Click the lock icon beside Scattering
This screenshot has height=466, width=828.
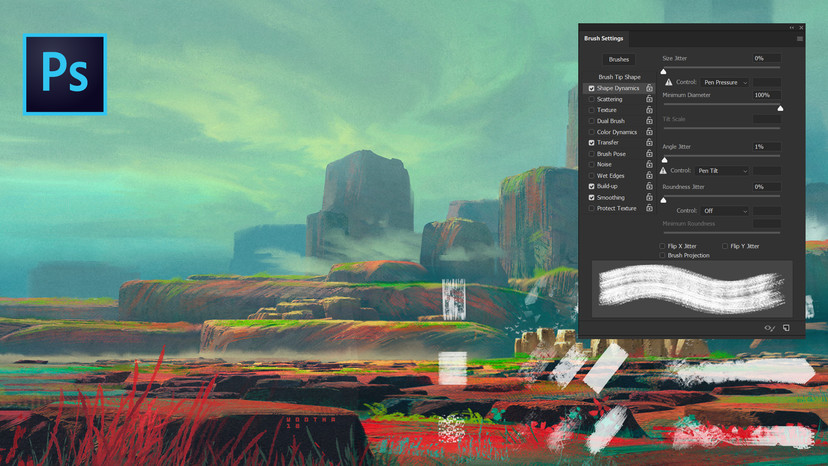(x=649, y=99)
